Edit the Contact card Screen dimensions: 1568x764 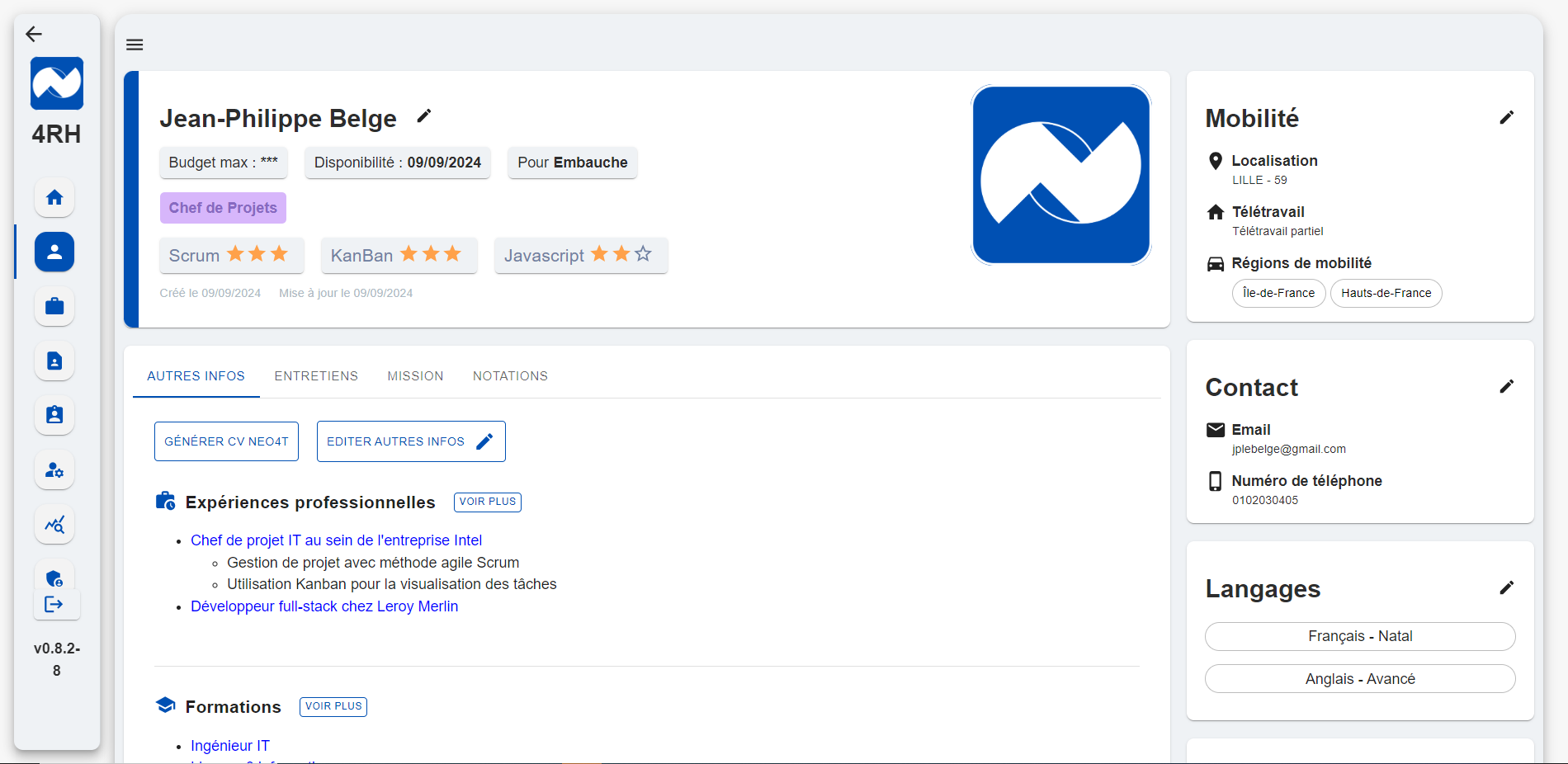[x=1506, y=387]
